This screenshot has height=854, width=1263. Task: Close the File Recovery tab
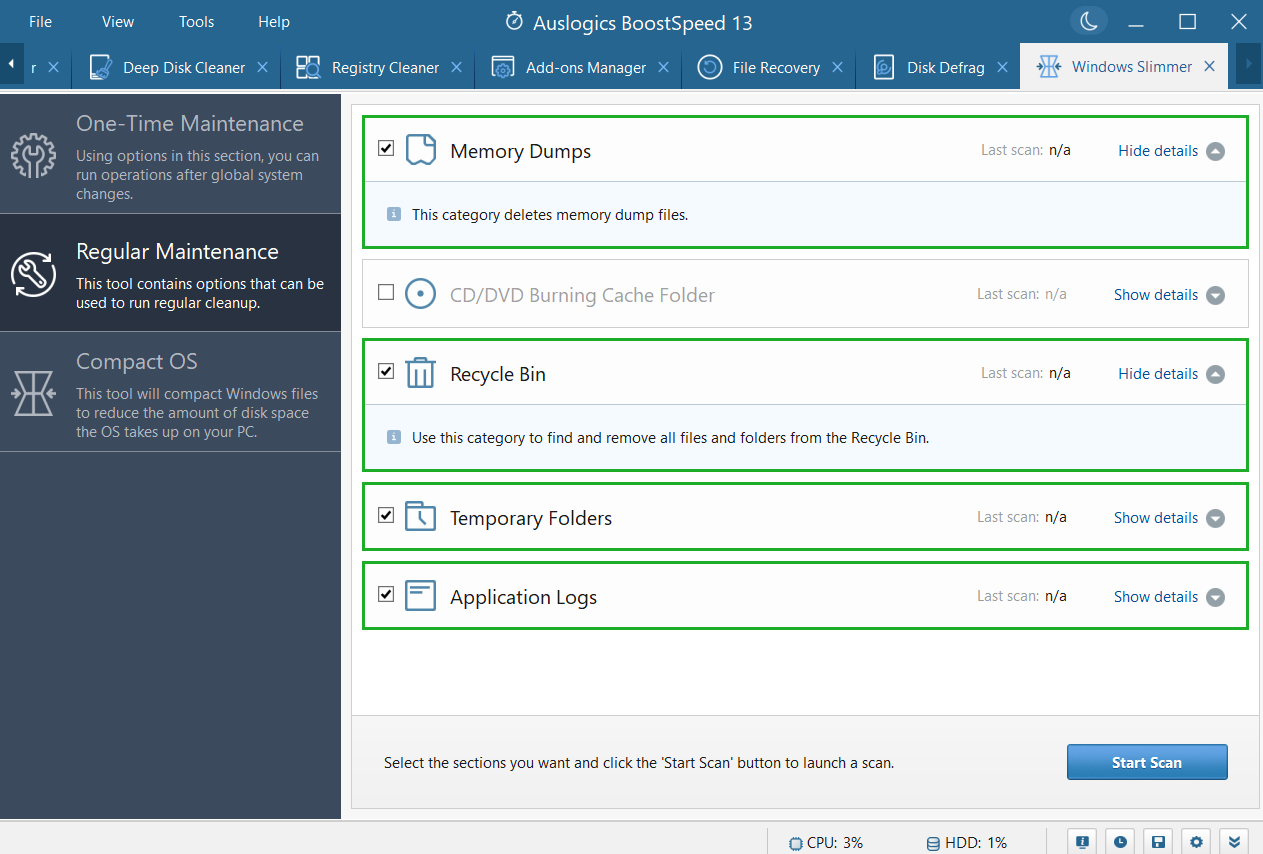[x=837, y=67]
